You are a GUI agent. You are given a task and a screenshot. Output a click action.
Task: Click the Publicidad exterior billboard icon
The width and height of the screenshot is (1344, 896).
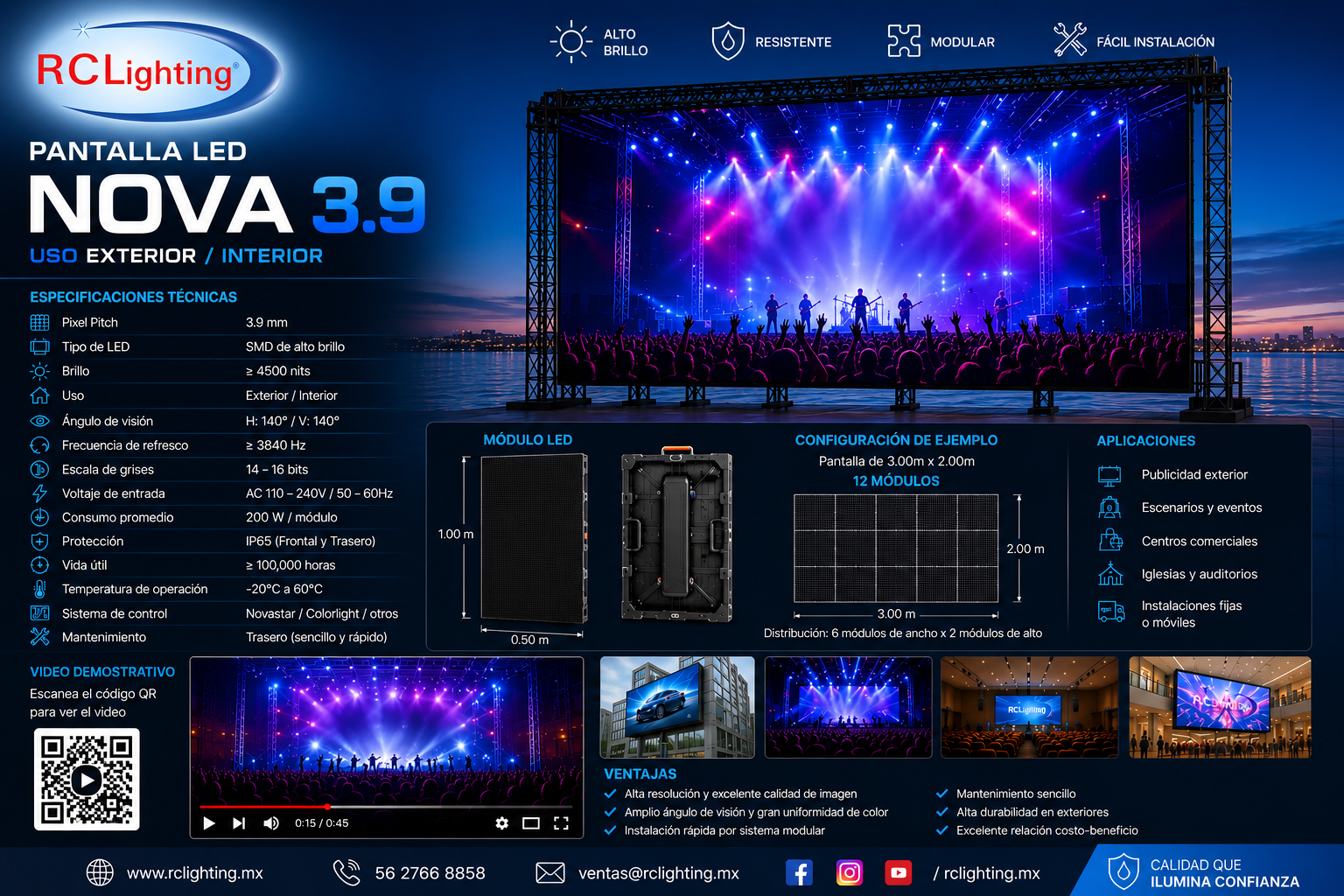1109,475
